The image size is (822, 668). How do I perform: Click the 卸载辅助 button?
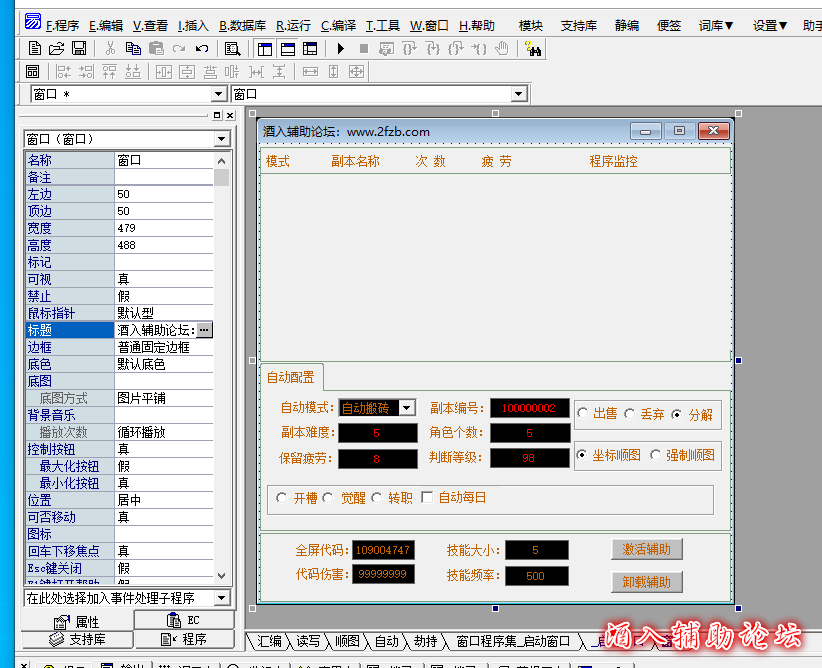point(647,582)
